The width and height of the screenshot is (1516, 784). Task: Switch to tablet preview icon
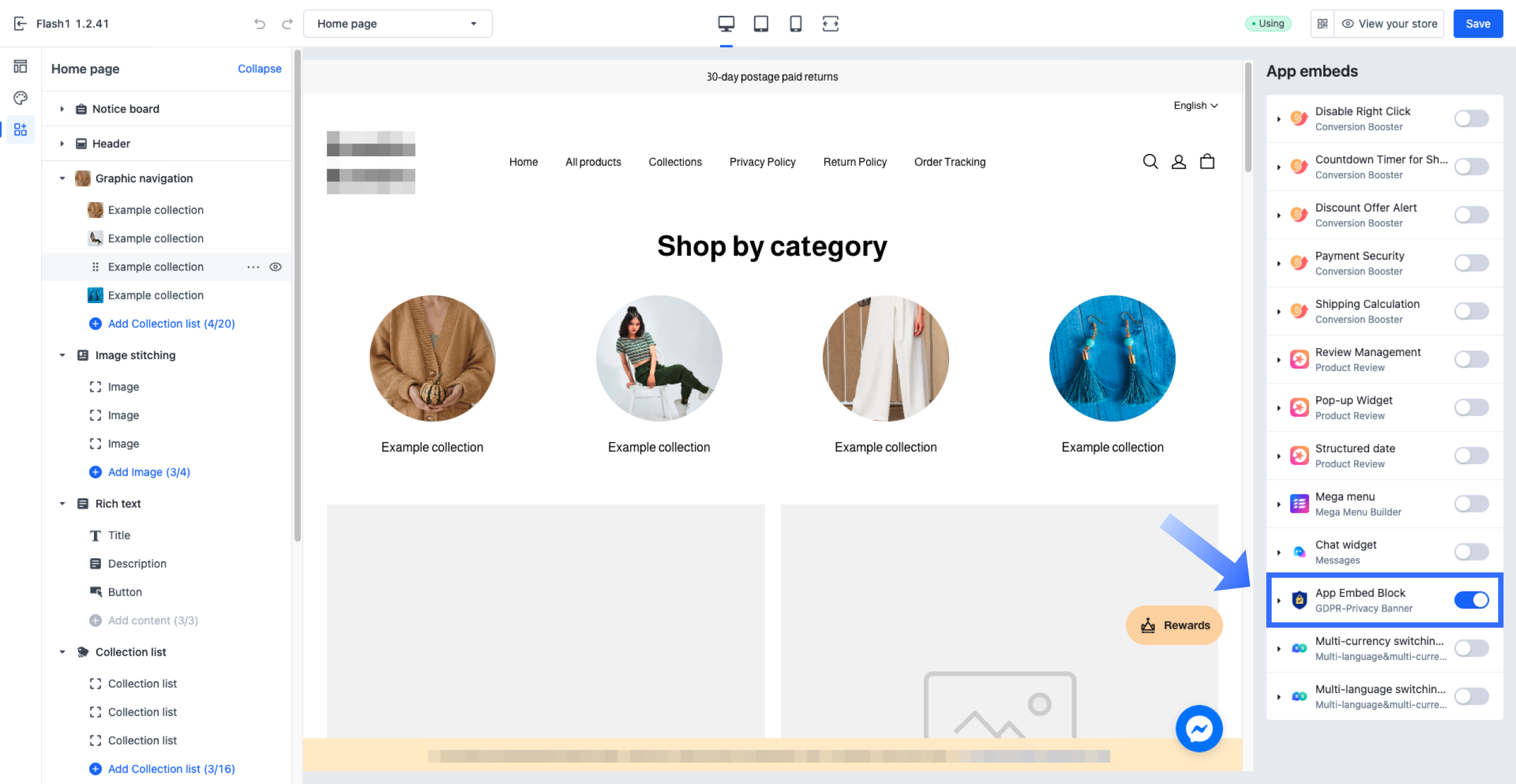click(760, 24)
